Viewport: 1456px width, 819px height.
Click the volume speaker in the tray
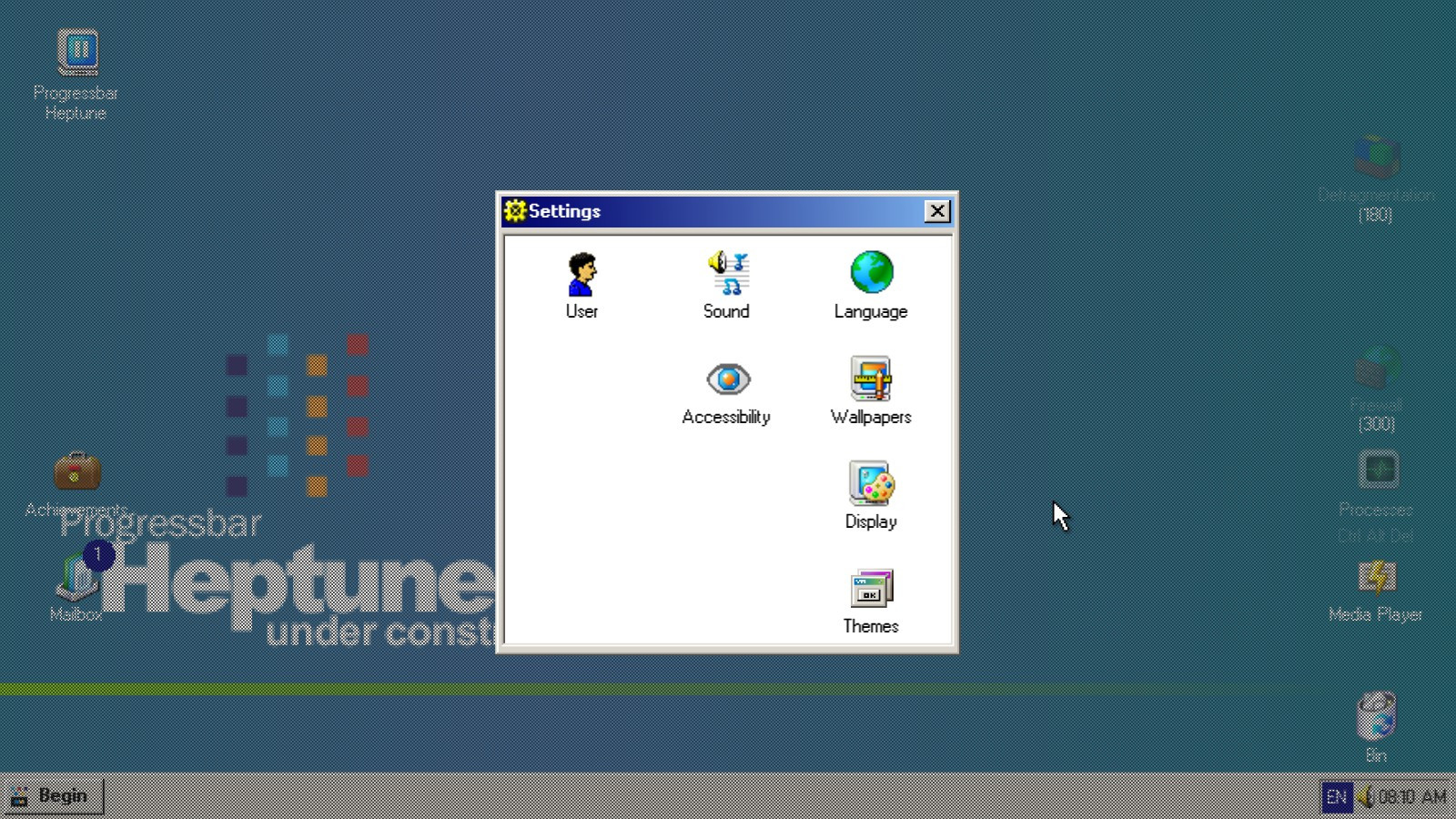[1367, 796]
